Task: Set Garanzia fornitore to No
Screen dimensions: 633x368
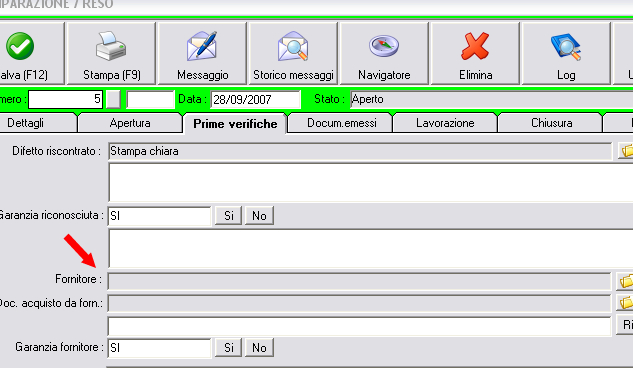Action: coord(259,347)
